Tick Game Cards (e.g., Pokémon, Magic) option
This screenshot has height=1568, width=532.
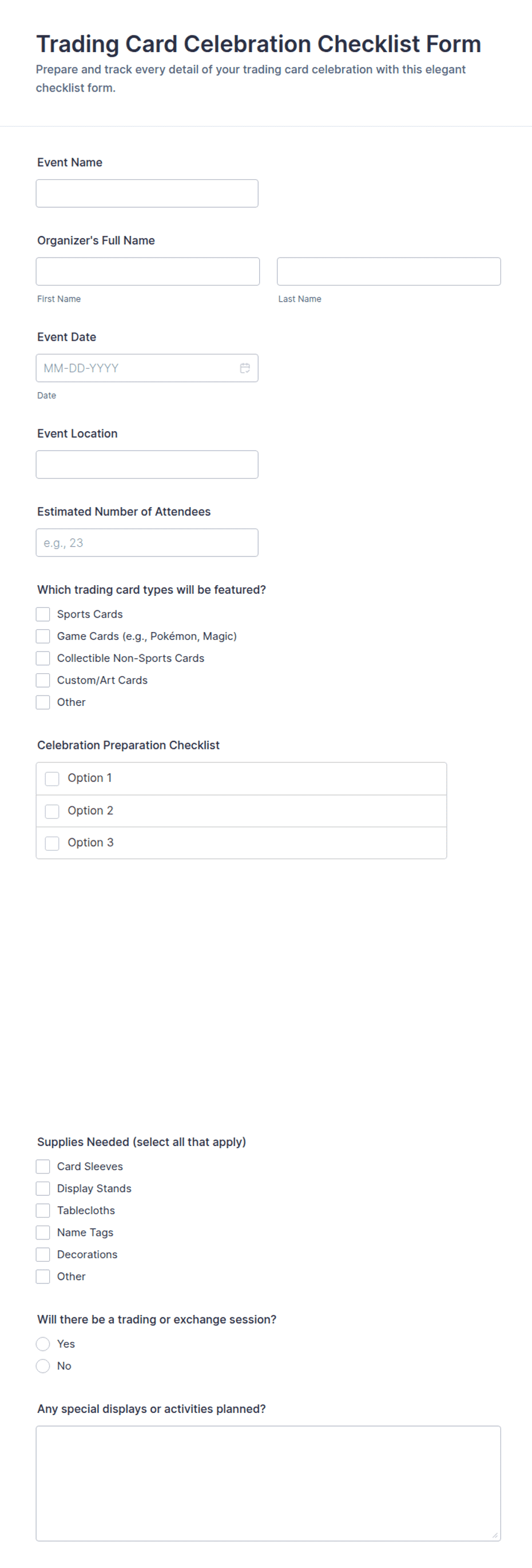coord(42,636)
